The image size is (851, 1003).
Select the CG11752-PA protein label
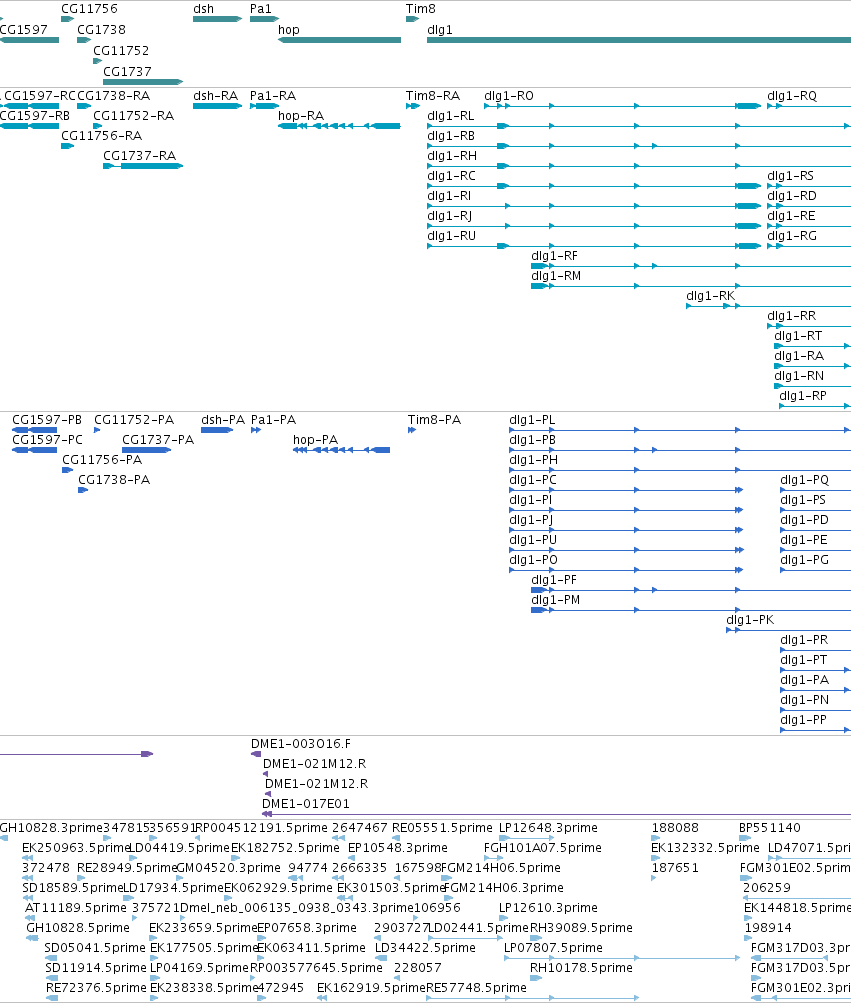(134, 420)
